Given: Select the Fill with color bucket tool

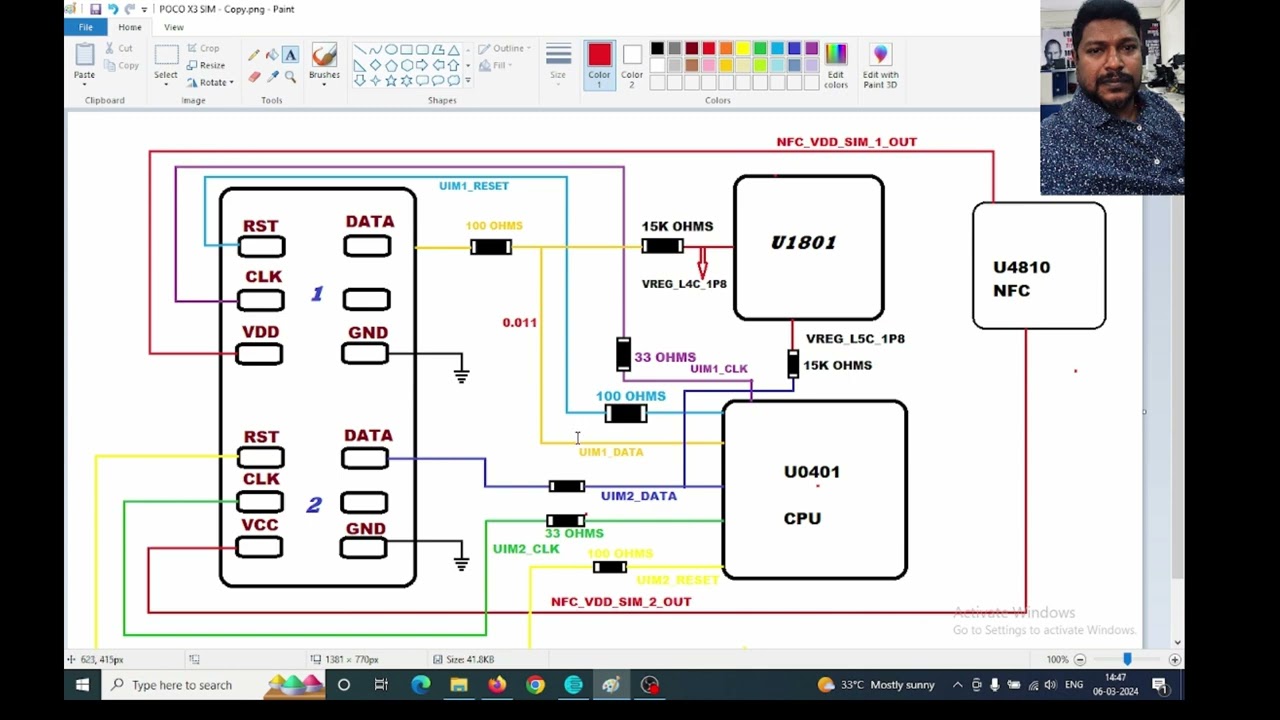Looking at the screenshot, I should click(x=272, y=55).
